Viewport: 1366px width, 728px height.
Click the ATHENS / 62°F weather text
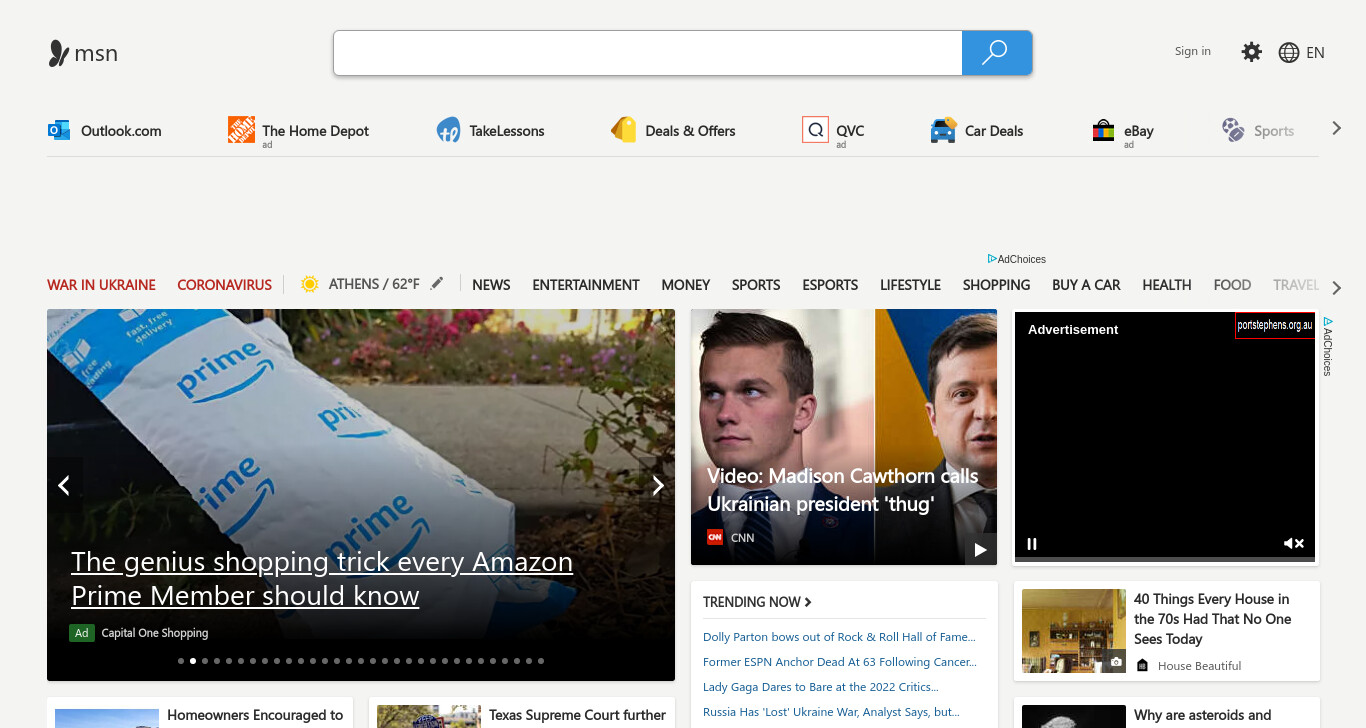click(374, 284)
